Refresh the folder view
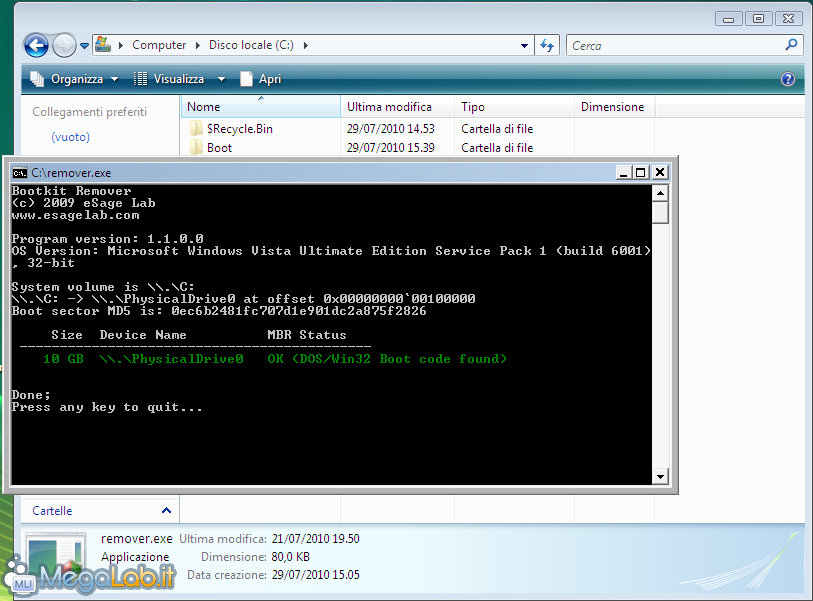Screen dimensions: 813x601 pyautogui.click(x=547, y=46)
